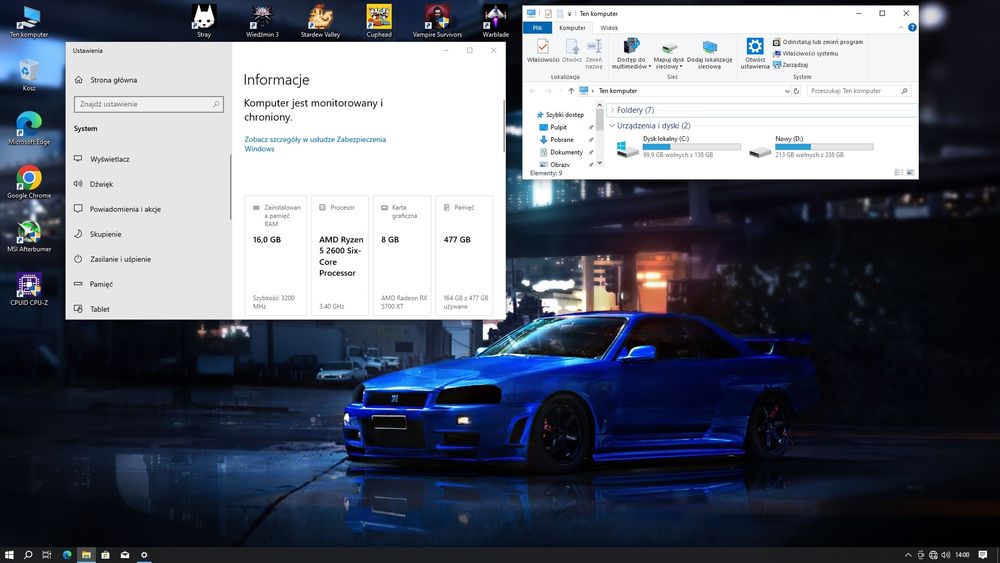Select the MSI Afterburner desktop icon

[29, 236]
